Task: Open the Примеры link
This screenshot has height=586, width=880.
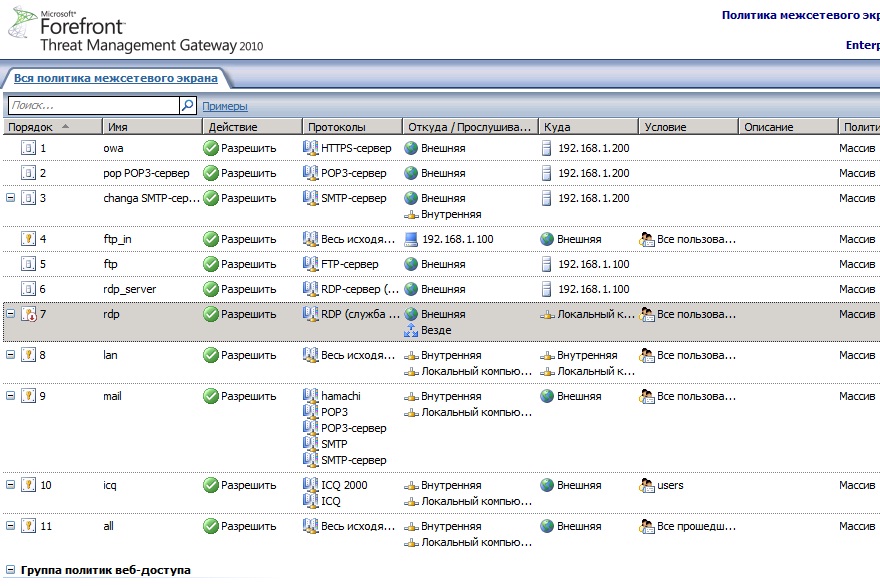Action: coord(224,106)
